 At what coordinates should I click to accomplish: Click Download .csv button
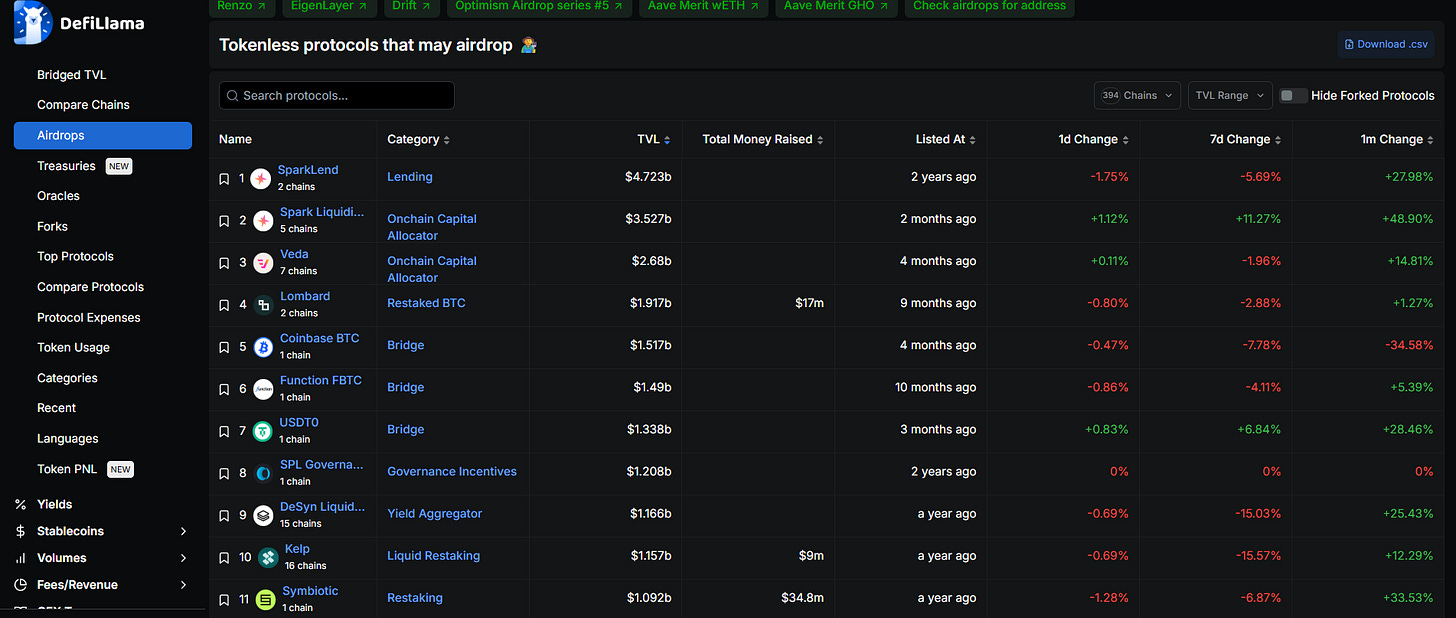tap(1385, 44)
